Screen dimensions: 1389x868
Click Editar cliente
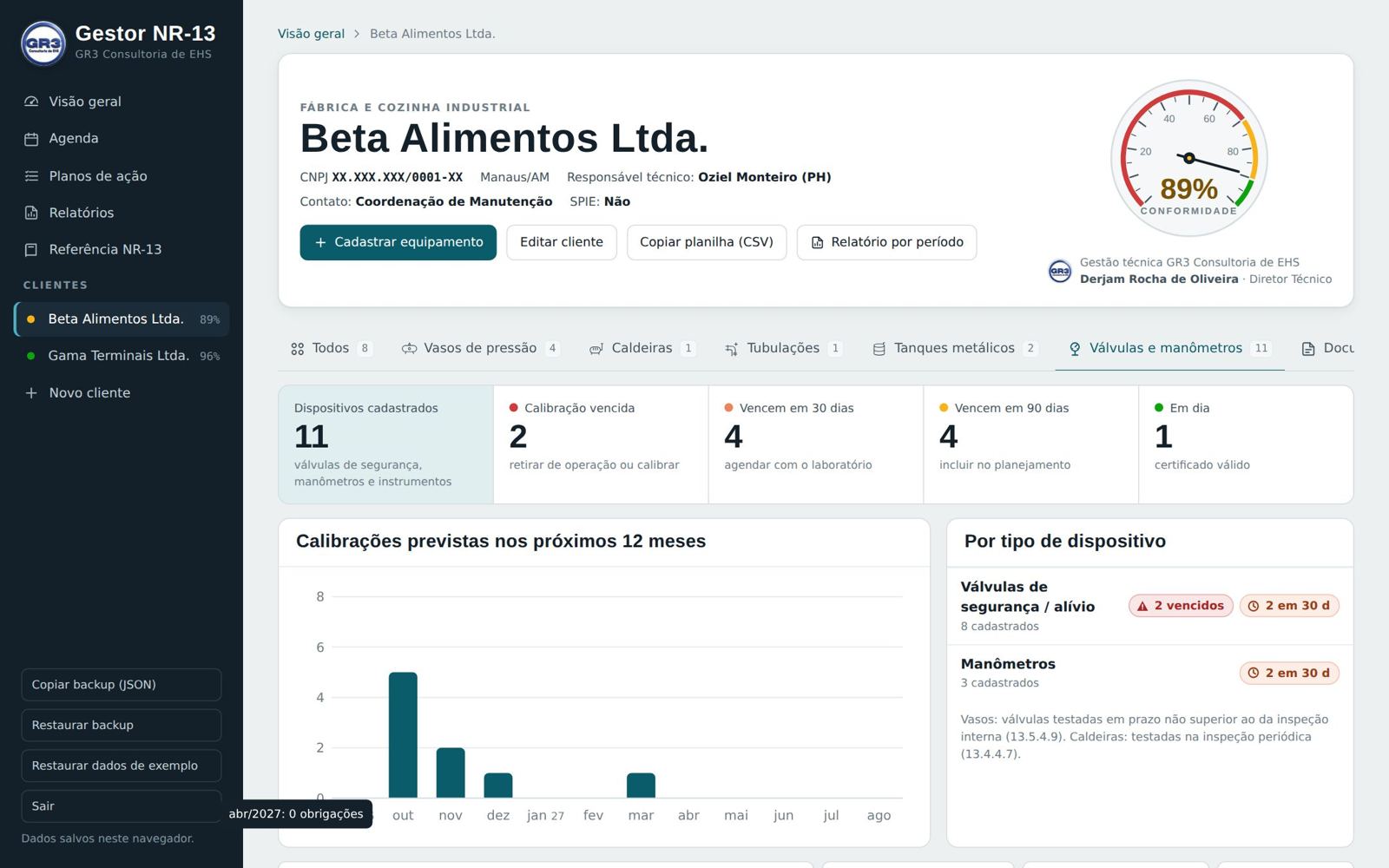point(562,243)
